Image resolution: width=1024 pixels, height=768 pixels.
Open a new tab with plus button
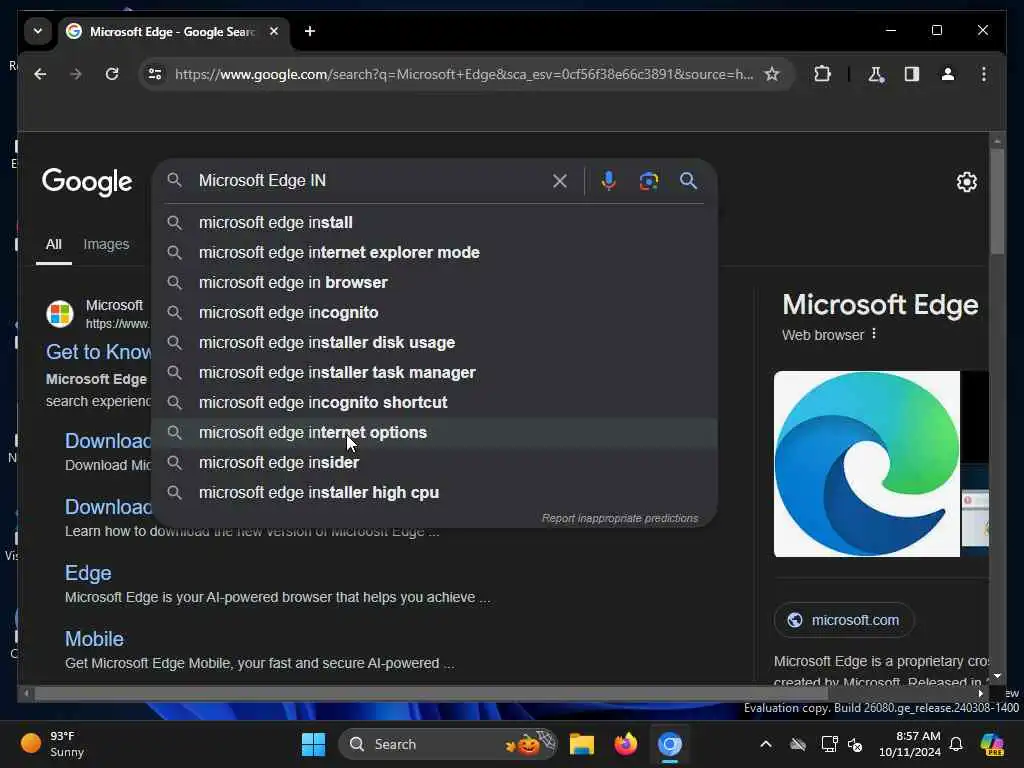310,31
